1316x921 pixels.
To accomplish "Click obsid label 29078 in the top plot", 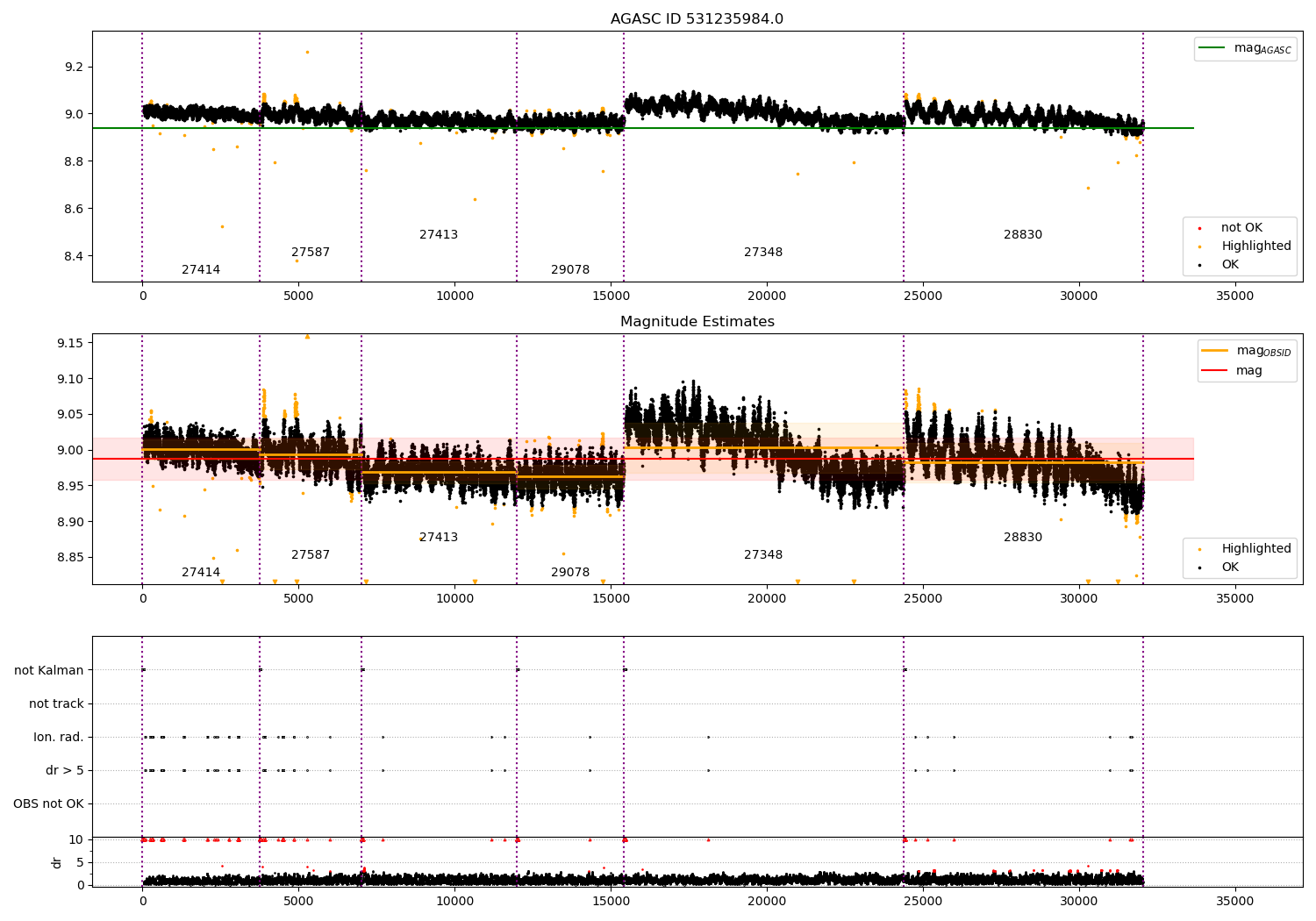I will click(570, 270).
